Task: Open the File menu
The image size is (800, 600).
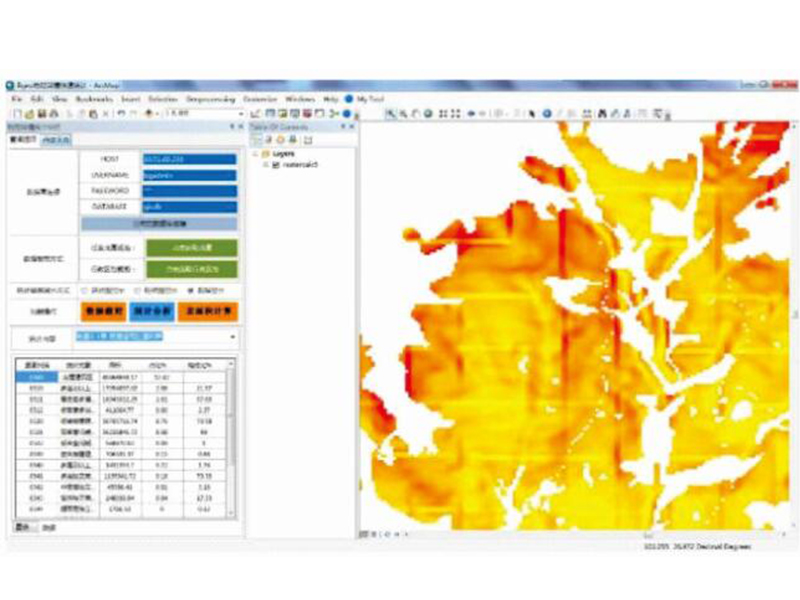Action: (x=17, y=99)
